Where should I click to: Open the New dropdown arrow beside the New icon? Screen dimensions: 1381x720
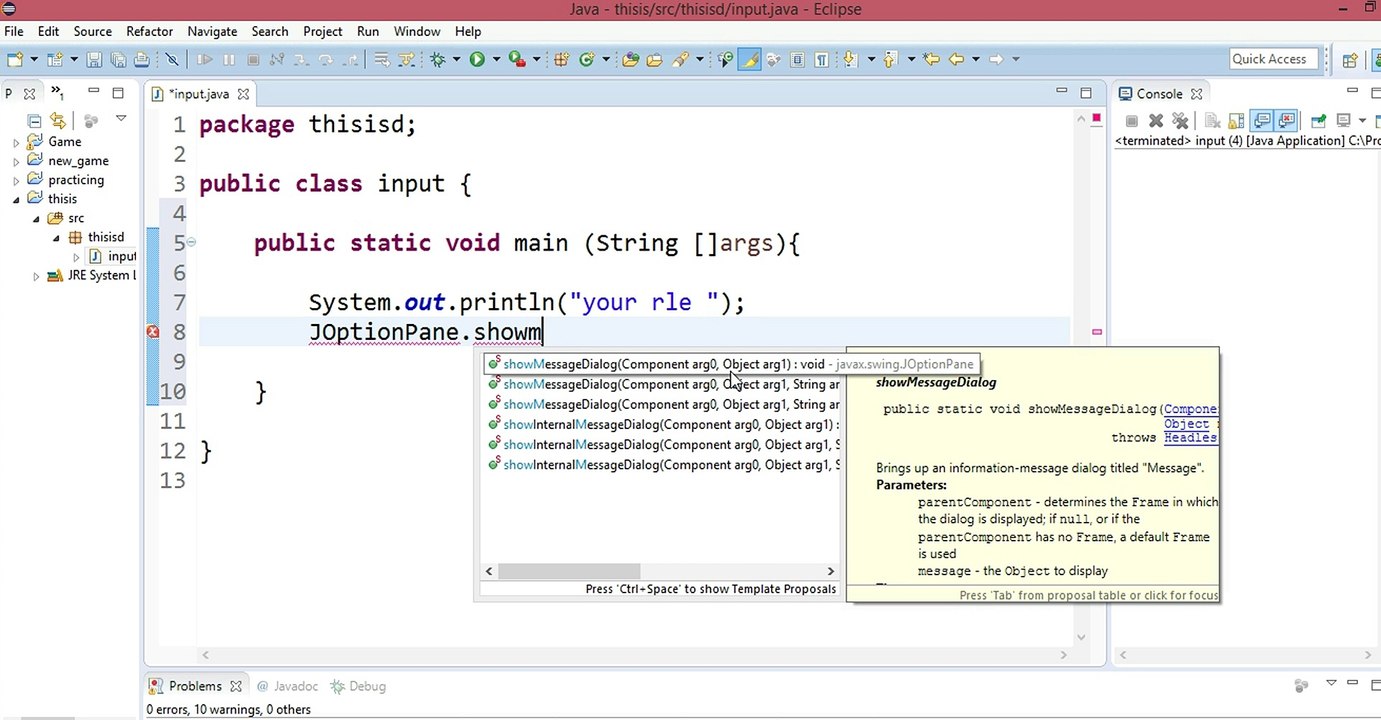tap(34, 59)
